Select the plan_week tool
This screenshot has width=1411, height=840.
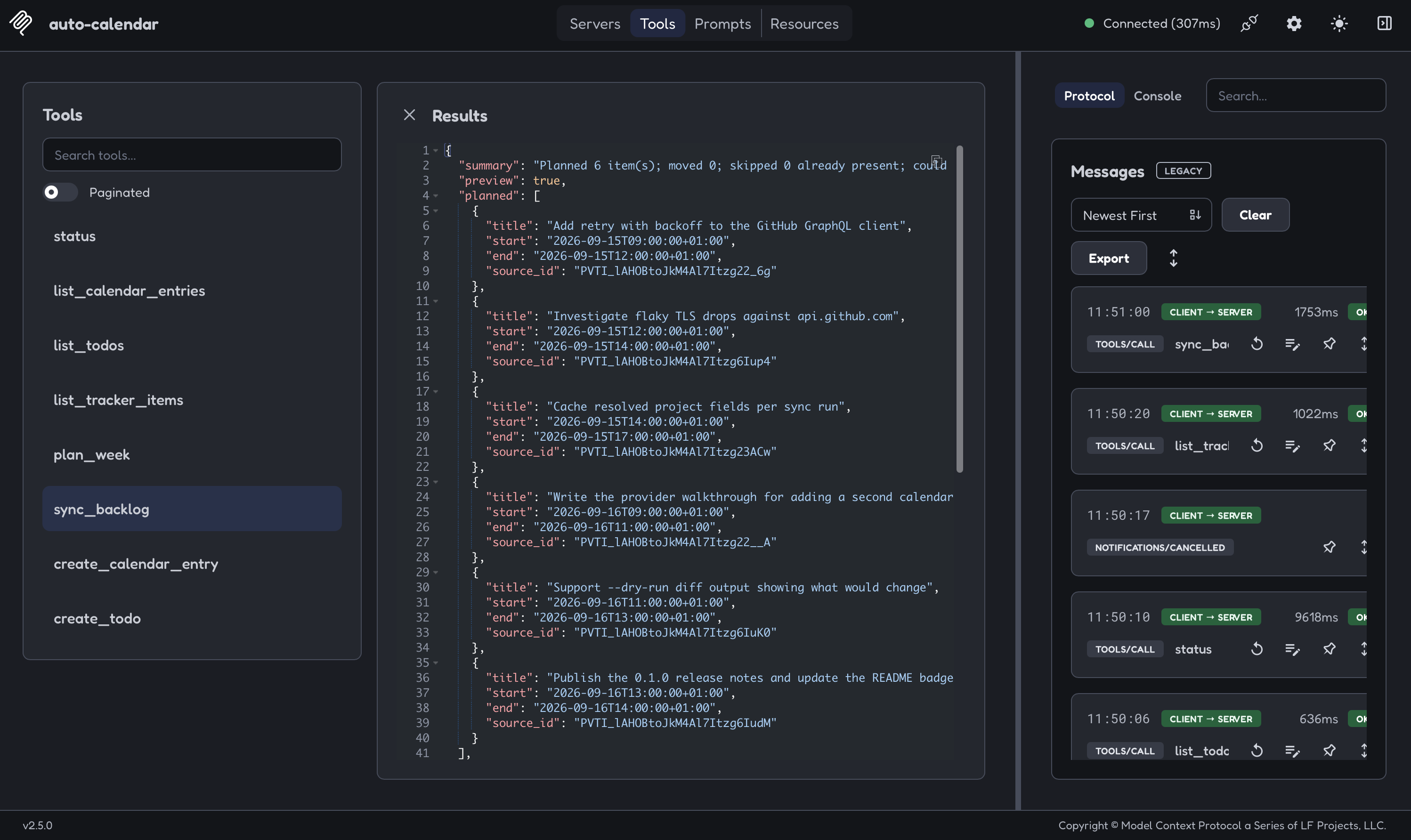192,454
